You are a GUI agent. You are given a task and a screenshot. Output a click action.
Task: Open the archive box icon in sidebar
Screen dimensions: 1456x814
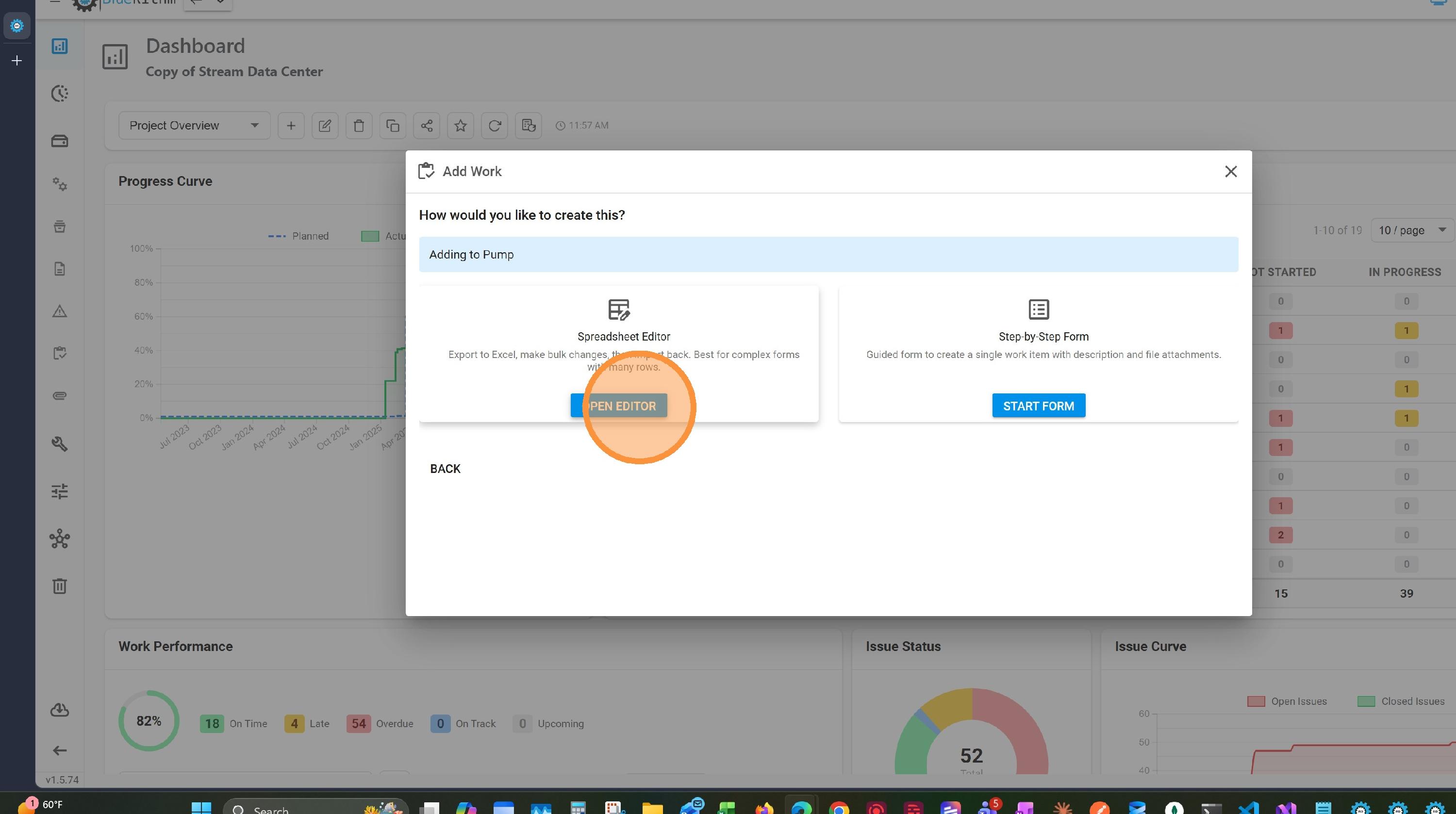(x=59, y=227)
